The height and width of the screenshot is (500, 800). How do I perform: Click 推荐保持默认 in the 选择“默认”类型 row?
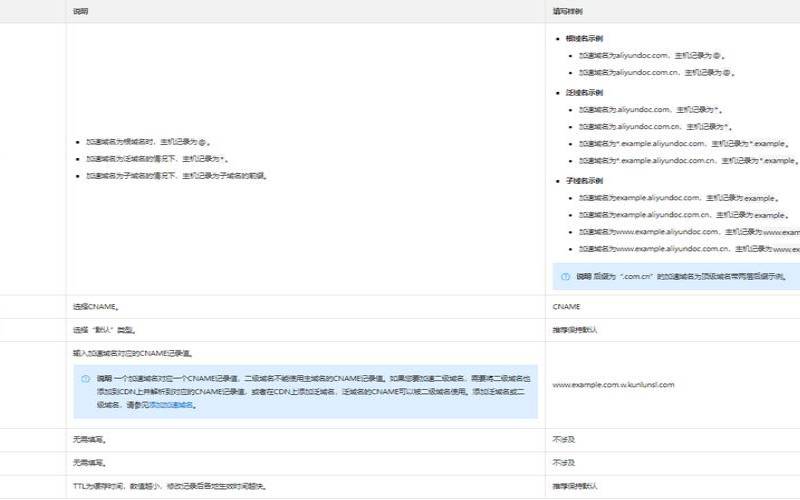tap(575, 330)
